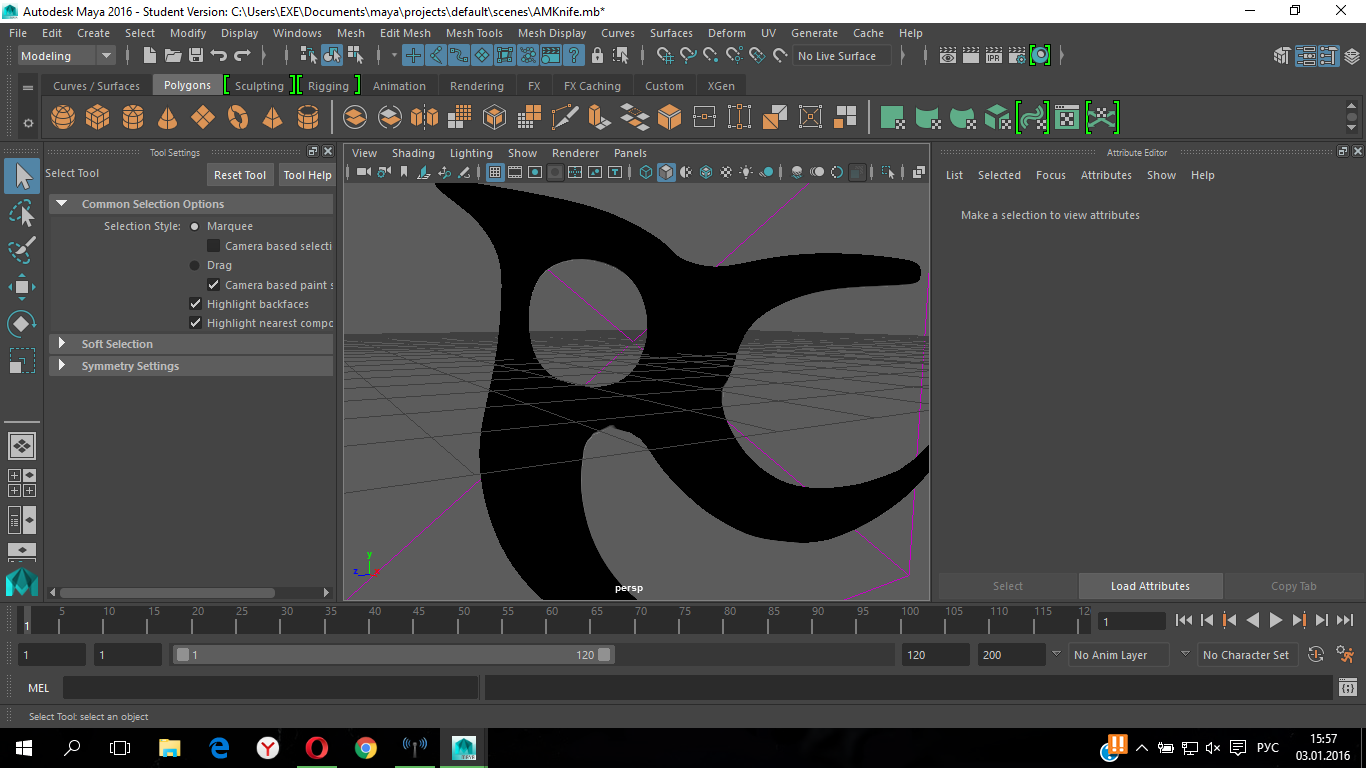Open the No Character Set dropdown
The width and height of the screenshot is (1366, 768).
pos(1246,655)
